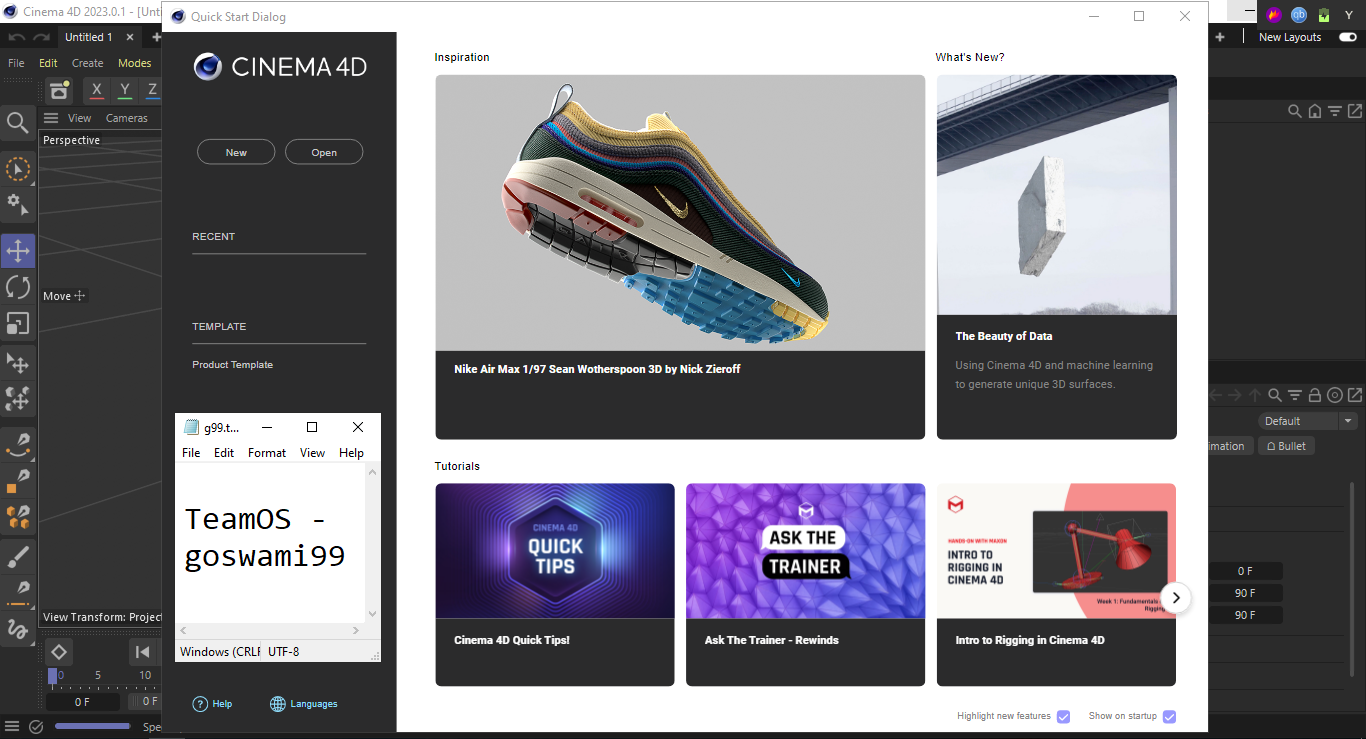Toggle Highlight new features checkbox
The image size is (1366, 739).
tap(1064, 716)
